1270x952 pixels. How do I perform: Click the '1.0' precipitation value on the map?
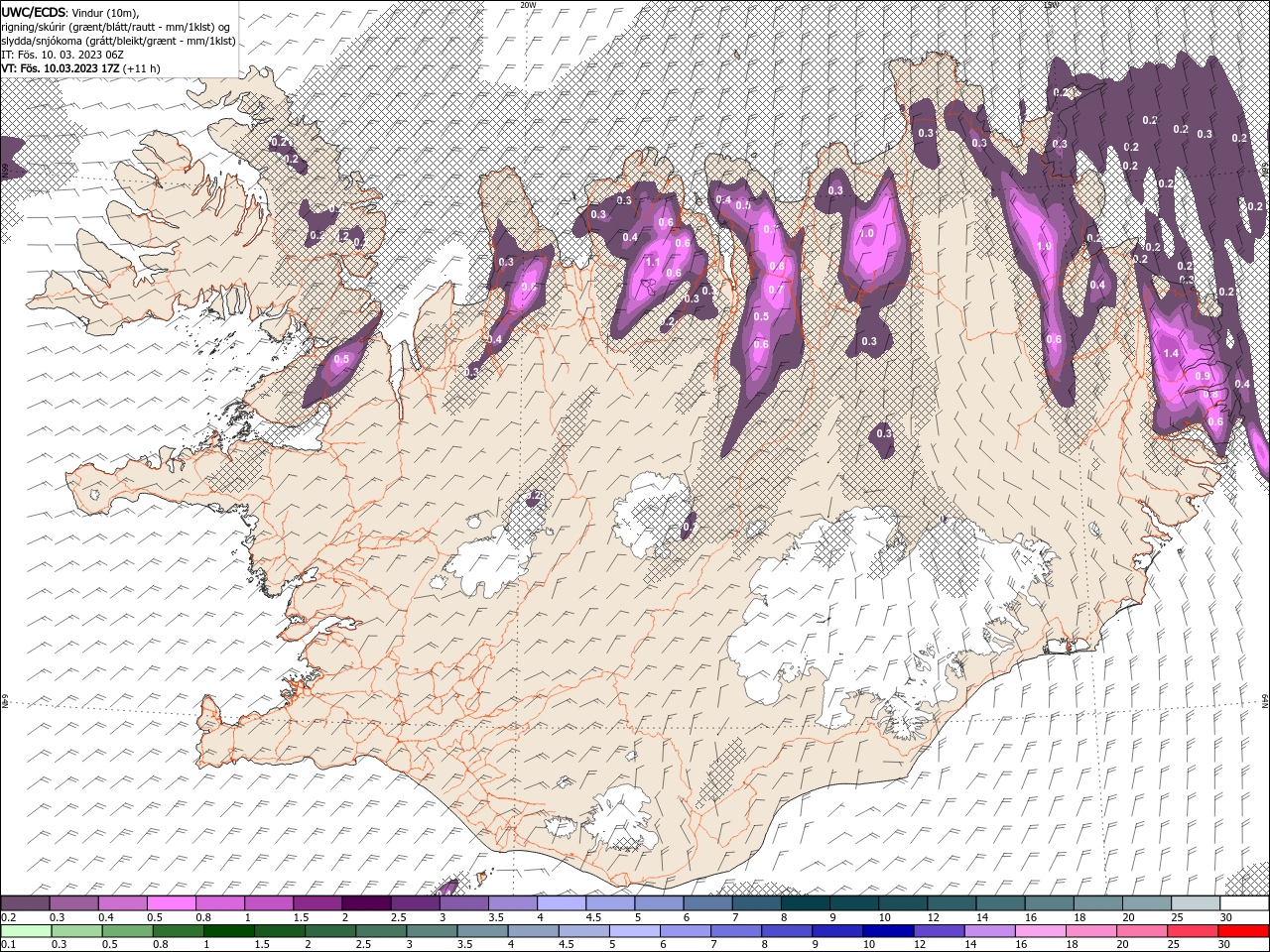[866, 234]
